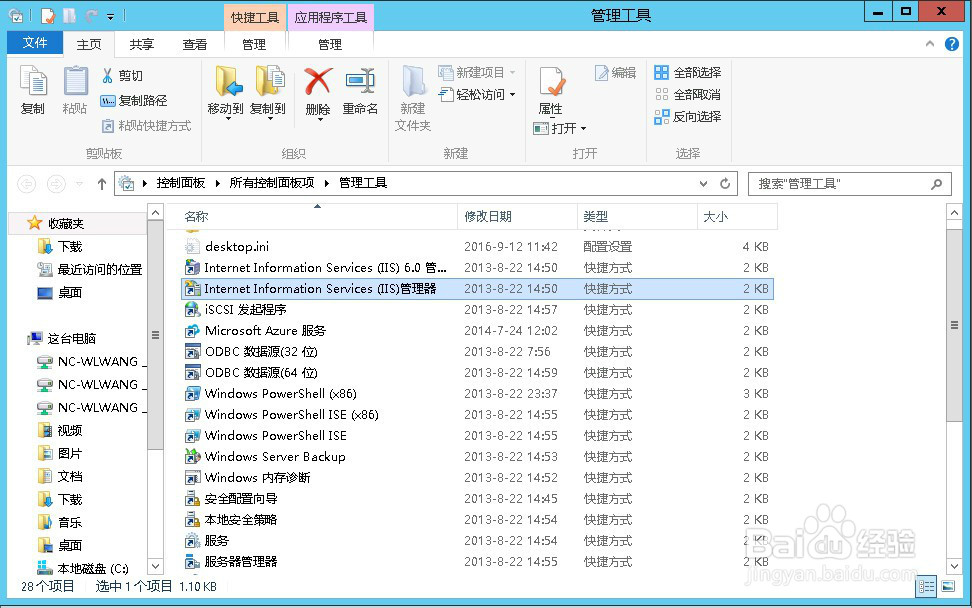Click the blue Help question icon

point(952,44)
